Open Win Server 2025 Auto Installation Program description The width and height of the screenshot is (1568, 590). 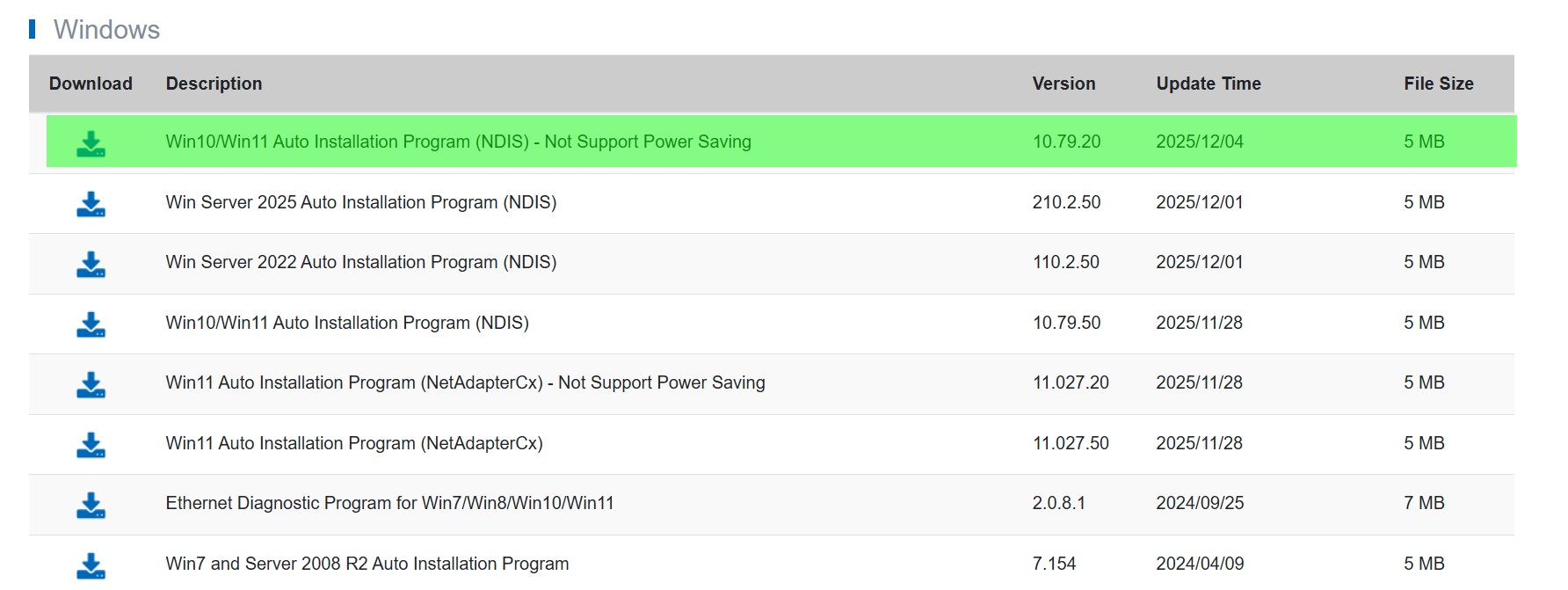(360, 202)
